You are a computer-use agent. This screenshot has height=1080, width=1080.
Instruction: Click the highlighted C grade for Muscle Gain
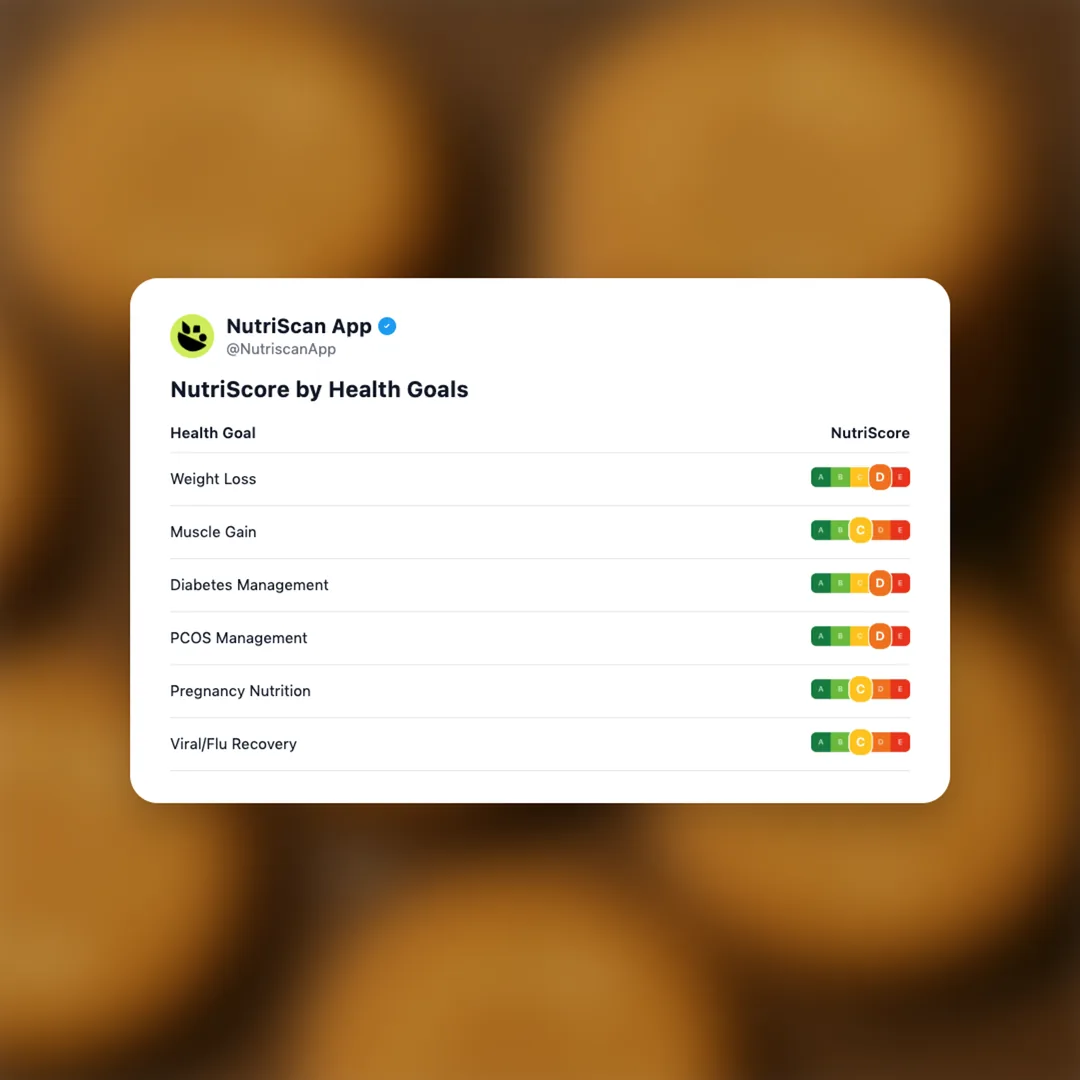point(860,531)
